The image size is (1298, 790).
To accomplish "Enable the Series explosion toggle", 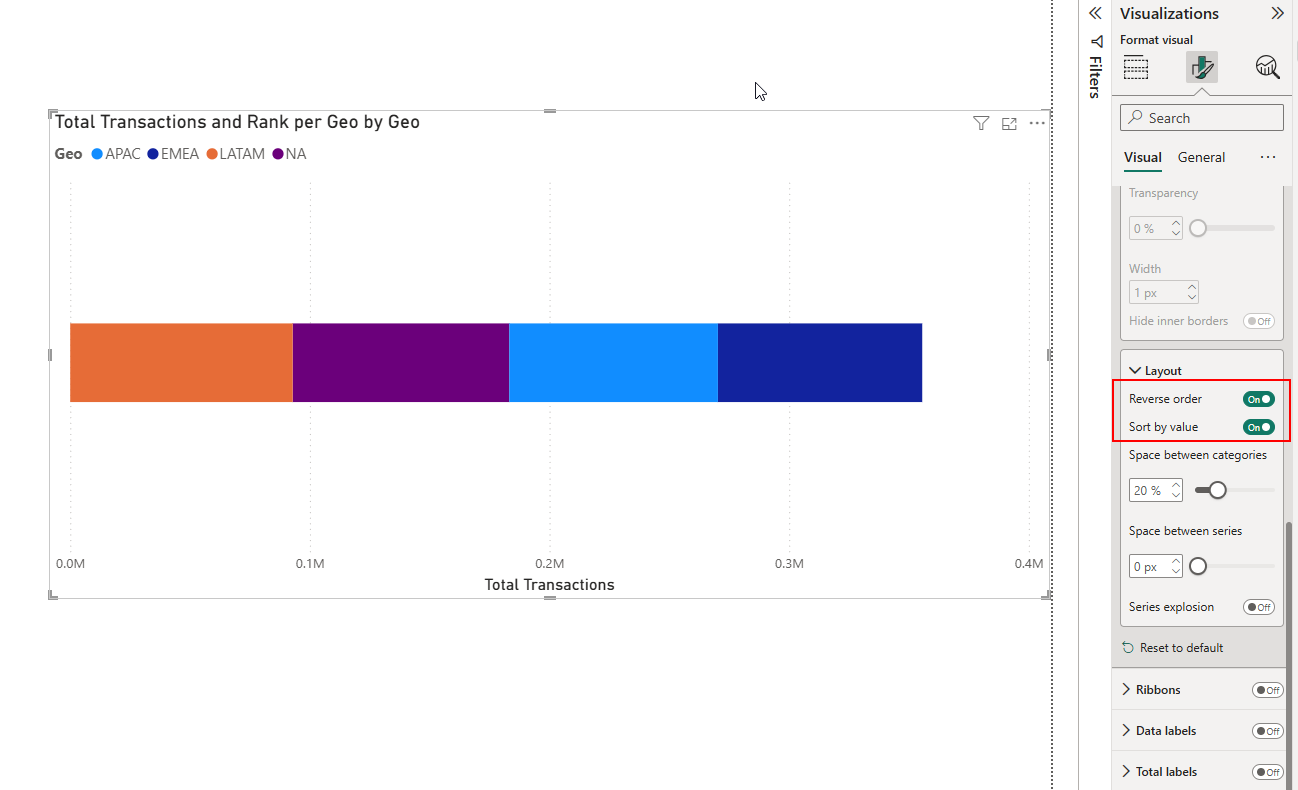I will point(1259,607).
